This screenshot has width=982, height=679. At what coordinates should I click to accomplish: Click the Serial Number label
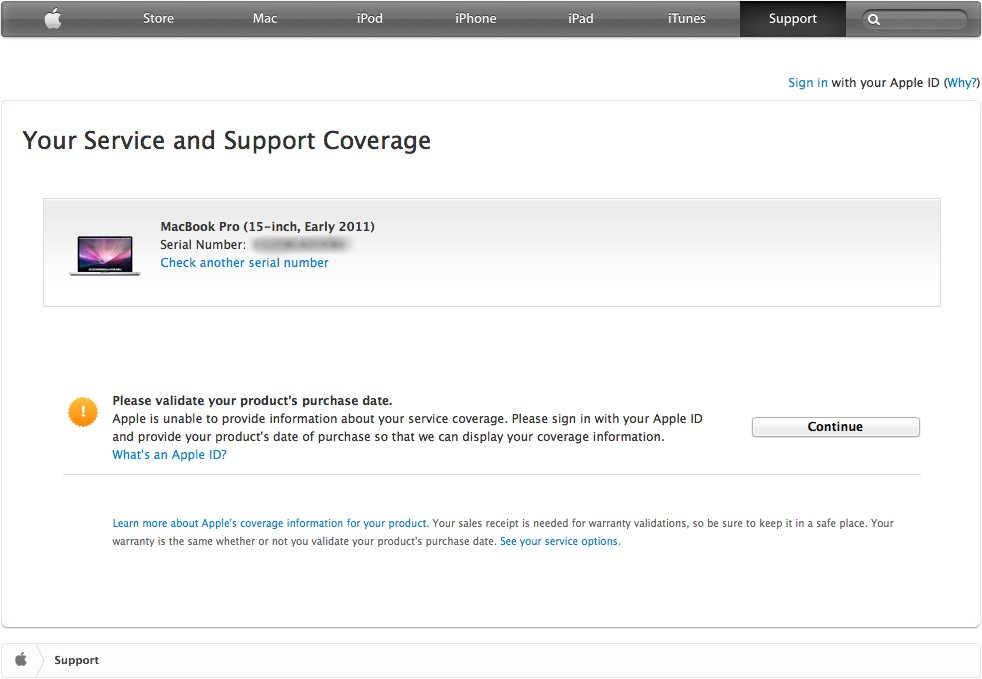coord(203,244)
